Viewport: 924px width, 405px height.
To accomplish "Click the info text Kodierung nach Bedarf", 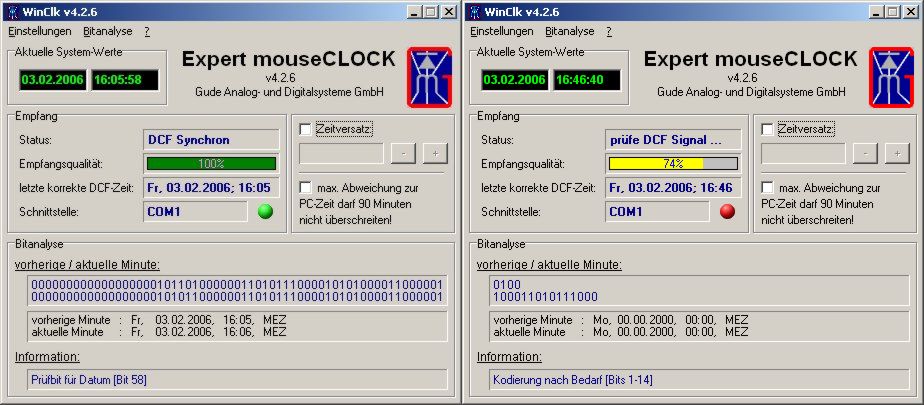I will tap(573, 380).
